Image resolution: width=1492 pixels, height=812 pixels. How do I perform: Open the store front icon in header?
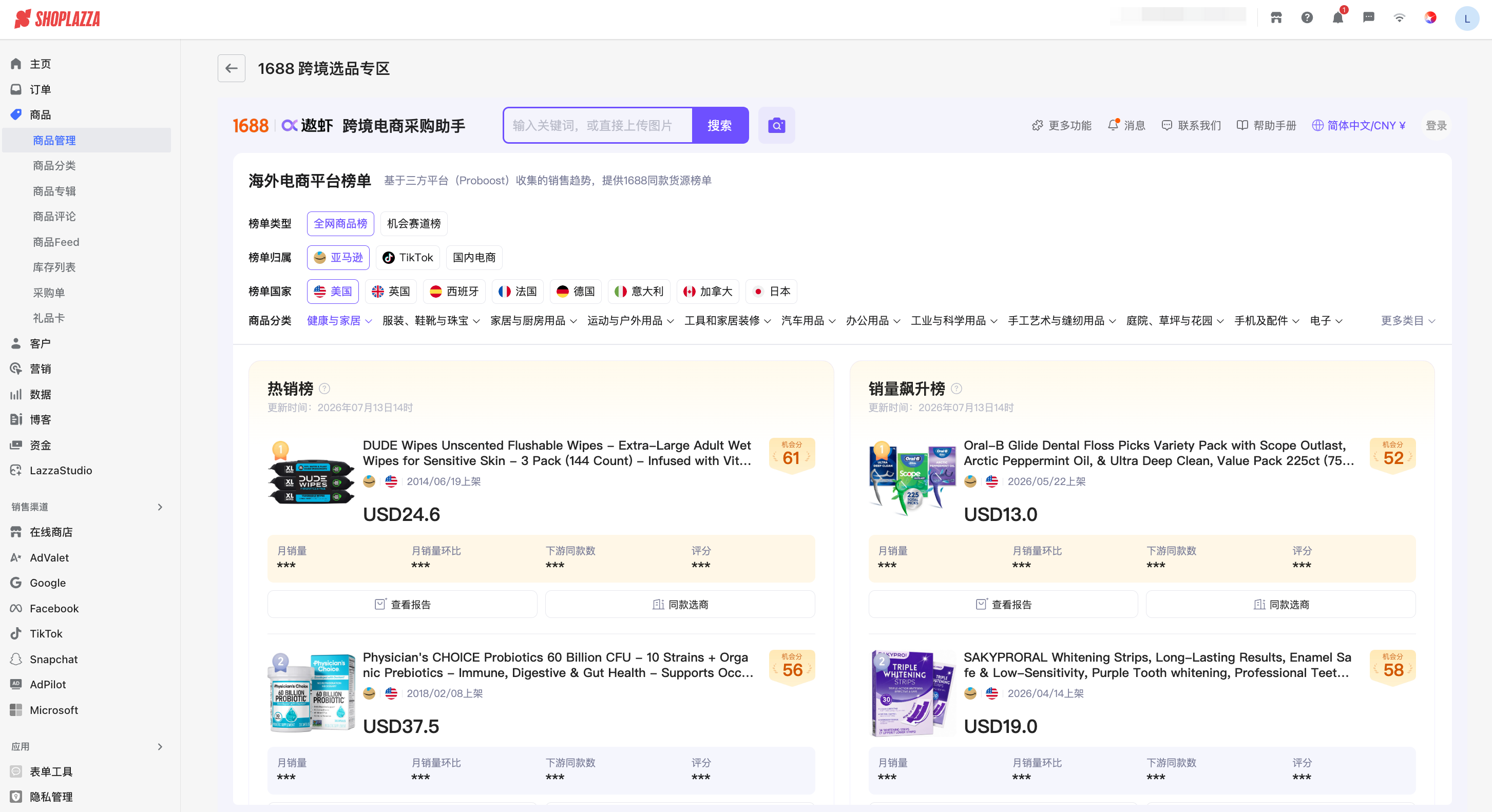[1276, 18]
